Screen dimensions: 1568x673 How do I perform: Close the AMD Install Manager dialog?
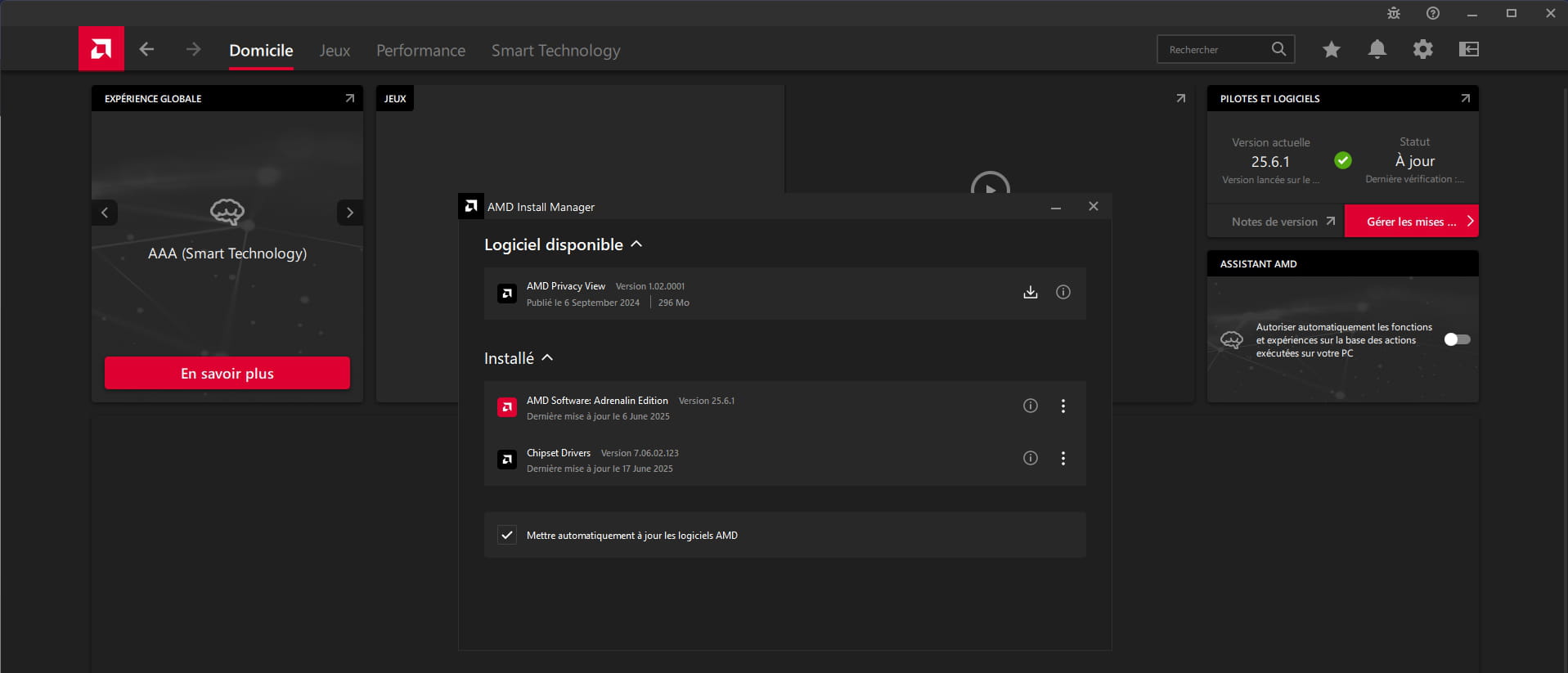click(x=1094, y=206)
